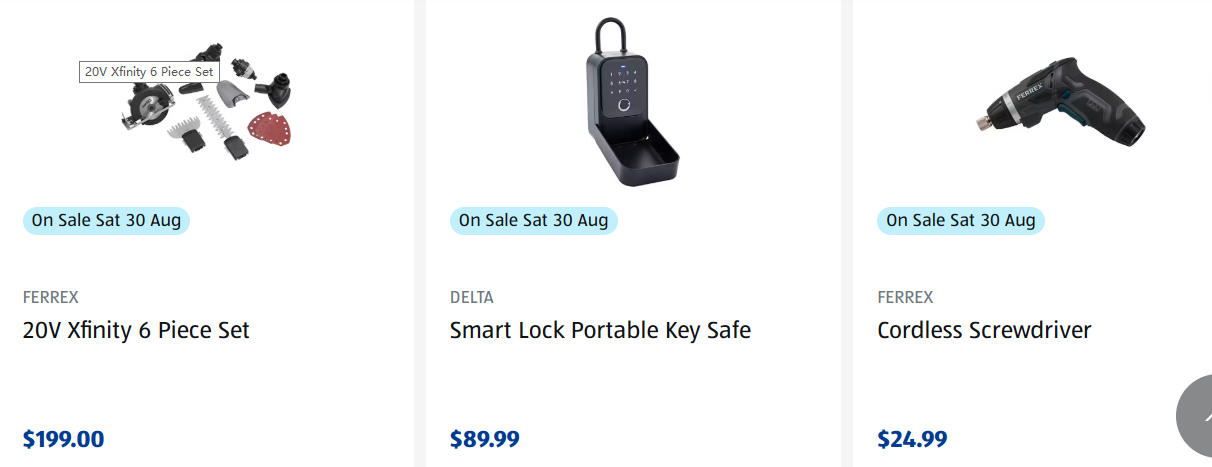Click the 20V Xfinity 6 Piece Set tooltip
The width and height of the screenshot is (1212, 467).
[149, 72]
